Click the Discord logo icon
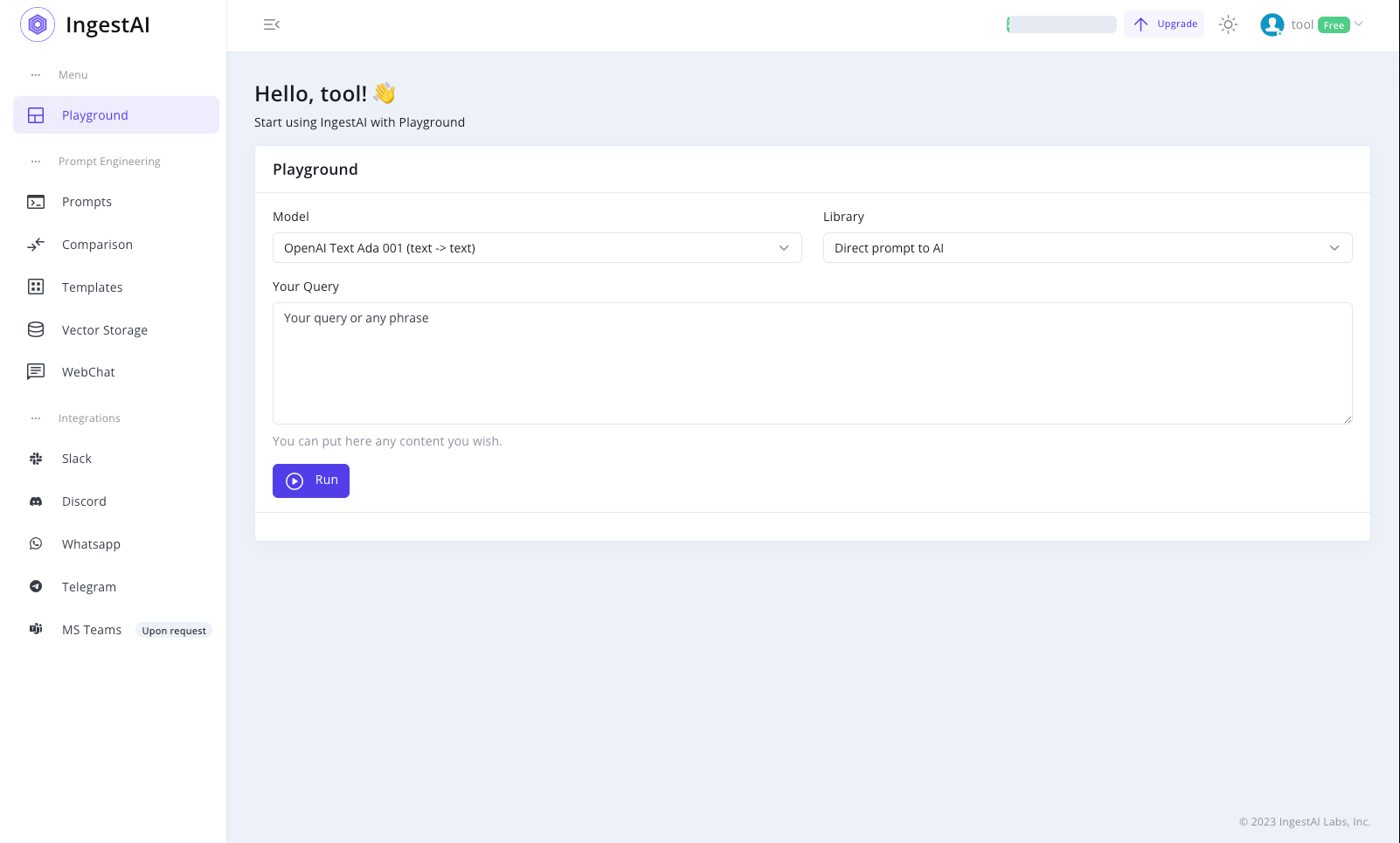The width and height of the screenshot is (1400, 843). coord(36,501)
